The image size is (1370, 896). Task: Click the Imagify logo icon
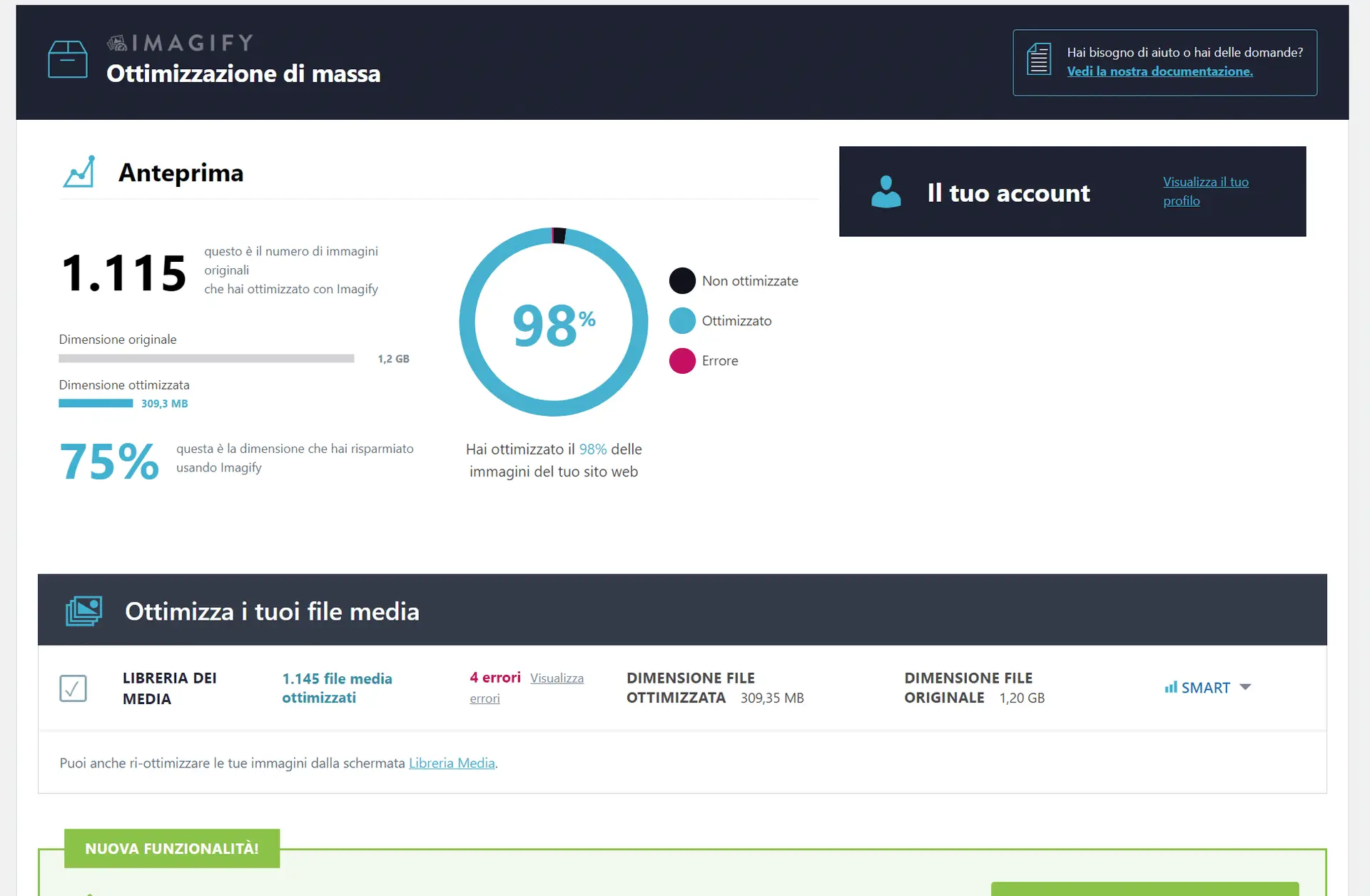(116, 43)
